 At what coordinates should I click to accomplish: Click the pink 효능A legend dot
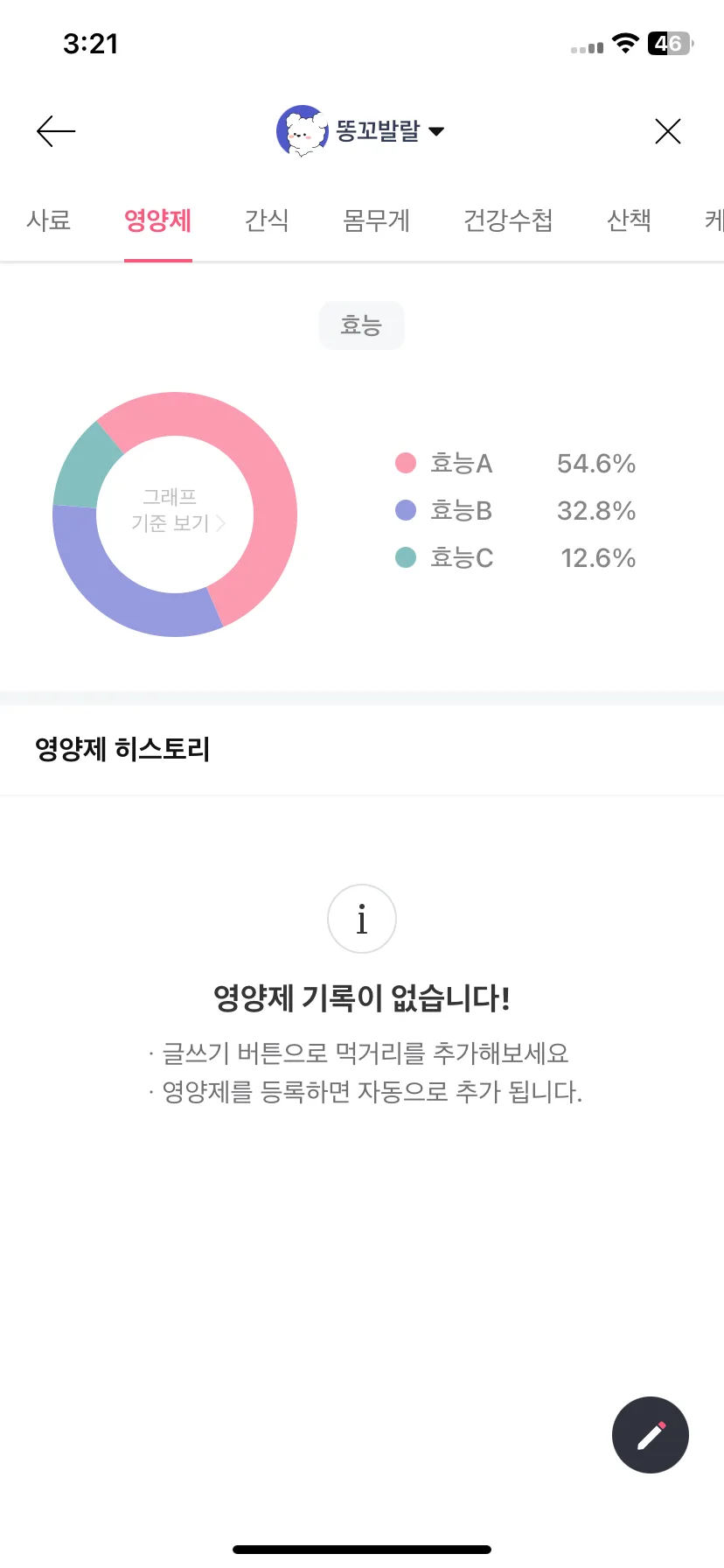pos(406,463)
